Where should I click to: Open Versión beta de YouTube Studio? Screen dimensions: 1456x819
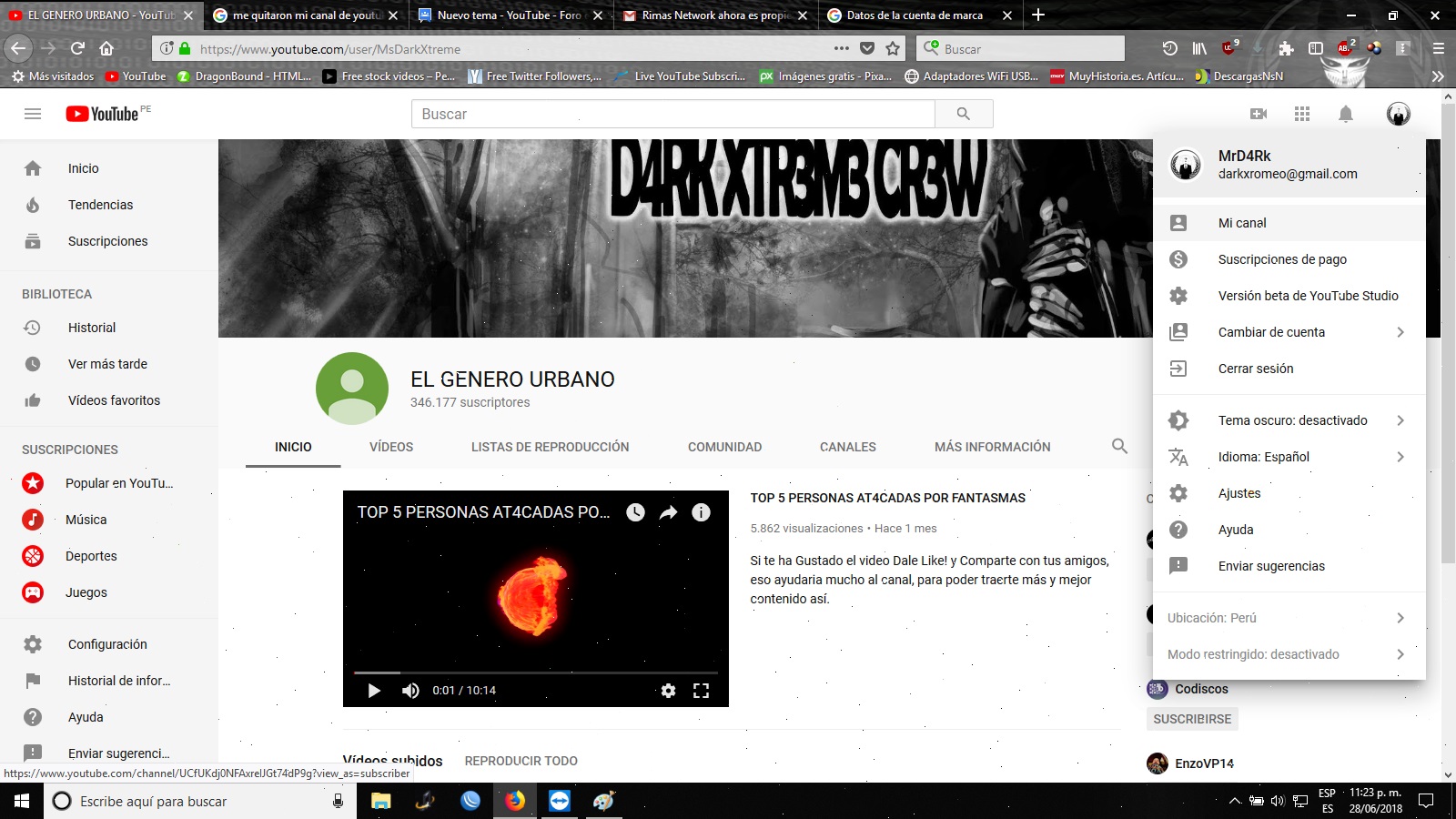click(x=1289, y=296)
